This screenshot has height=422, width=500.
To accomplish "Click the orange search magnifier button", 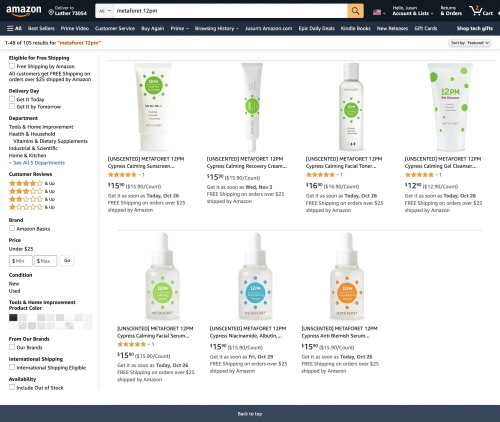I will [355, 11].
